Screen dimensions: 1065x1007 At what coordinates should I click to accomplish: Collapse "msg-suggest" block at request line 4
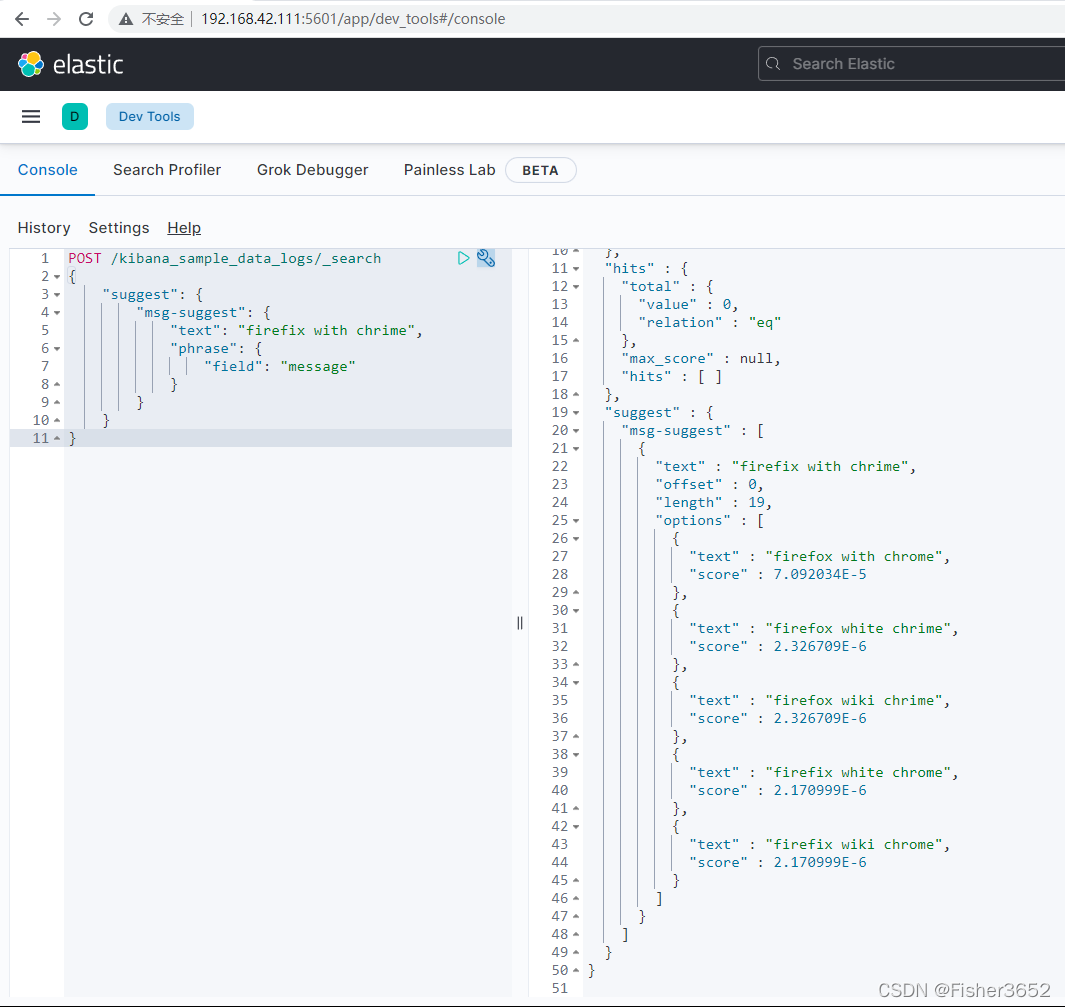tap(57, 313)
